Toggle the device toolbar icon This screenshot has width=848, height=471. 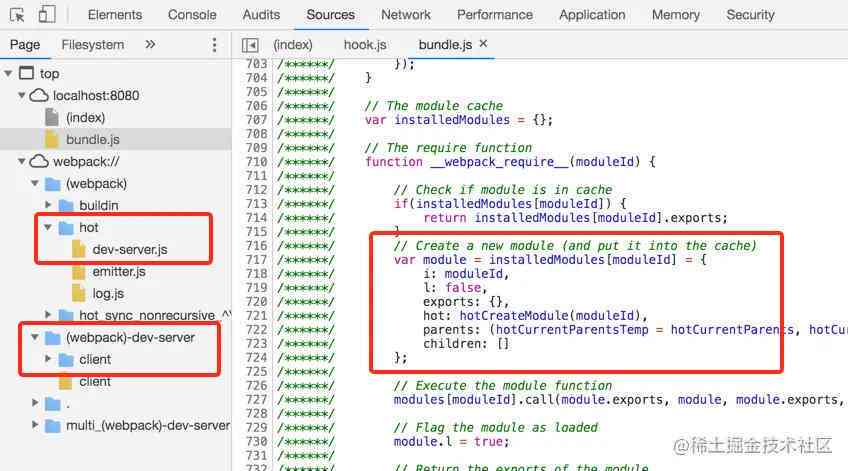(x=47, y=14)
